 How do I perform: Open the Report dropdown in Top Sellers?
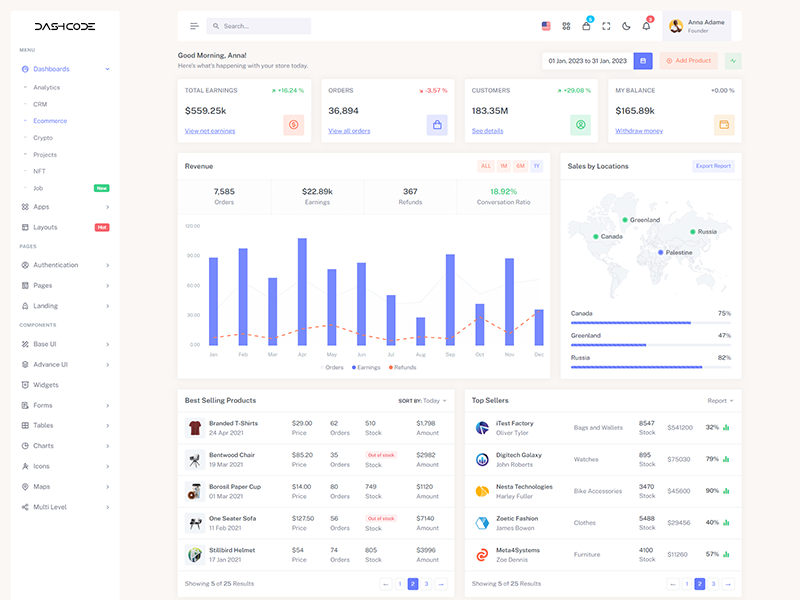[x=720, y=400]
